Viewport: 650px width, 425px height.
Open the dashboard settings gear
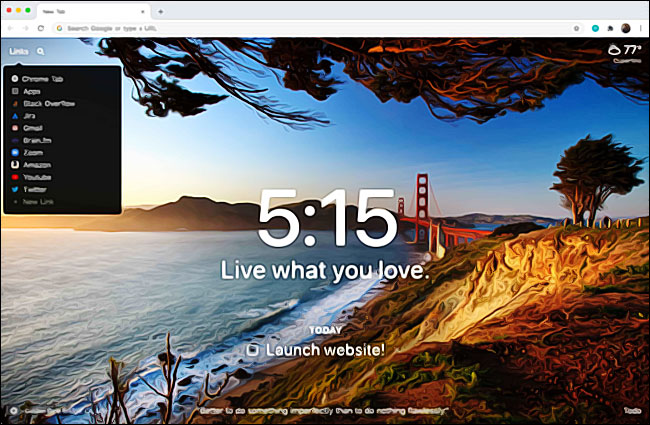click(14, 410)
